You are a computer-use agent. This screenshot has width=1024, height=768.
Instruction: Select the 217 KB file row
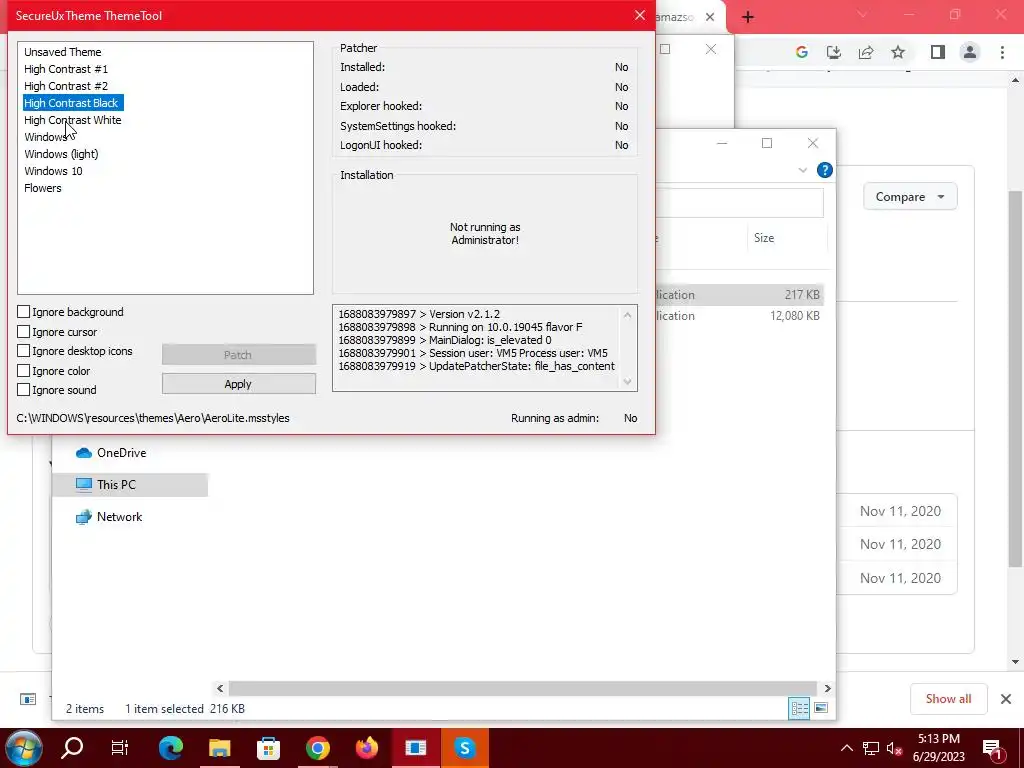[738, 295]
